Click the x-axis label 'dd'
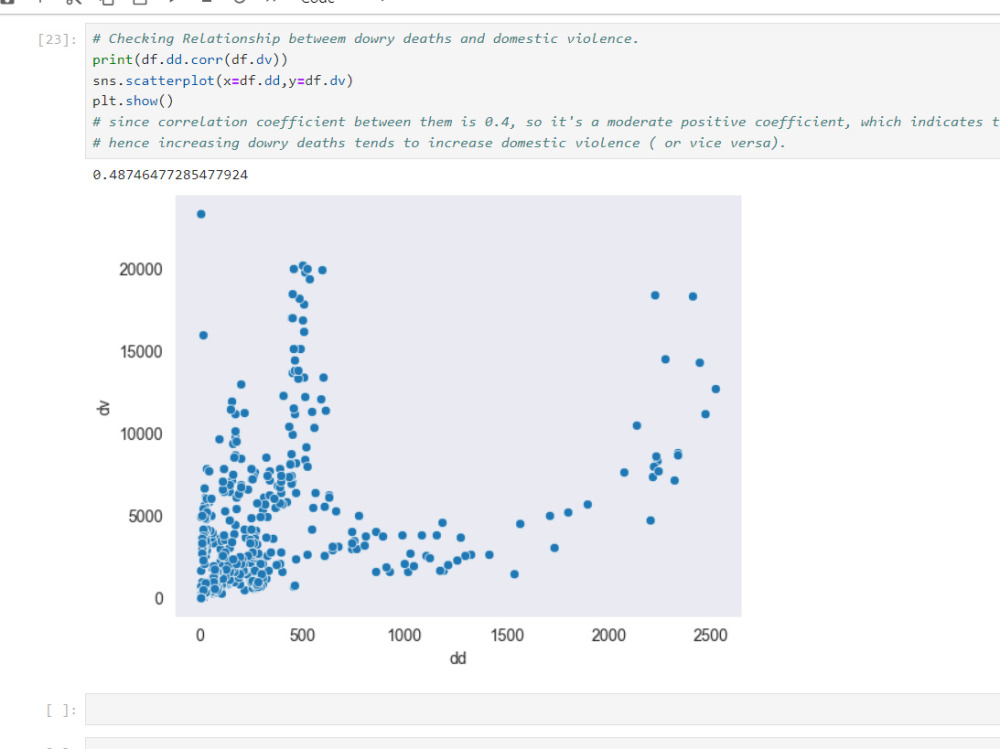1000x749 pixels. click(x=458, y=658)
